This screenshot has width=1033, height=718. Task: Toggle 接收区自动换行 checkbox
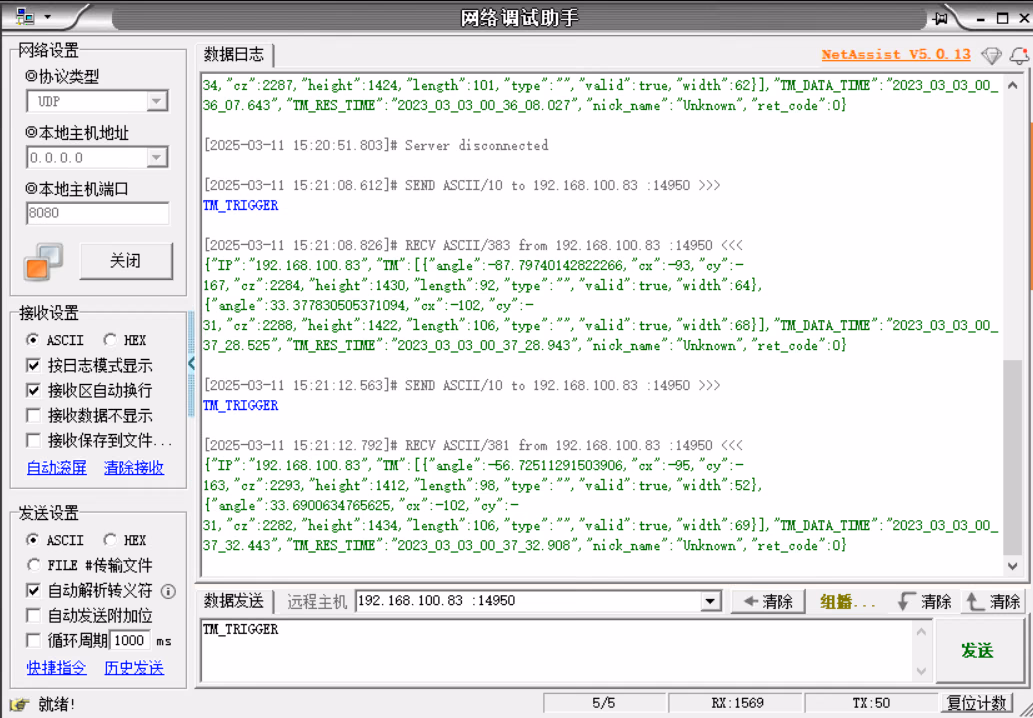pyautogui.click(x=33, y=390)
